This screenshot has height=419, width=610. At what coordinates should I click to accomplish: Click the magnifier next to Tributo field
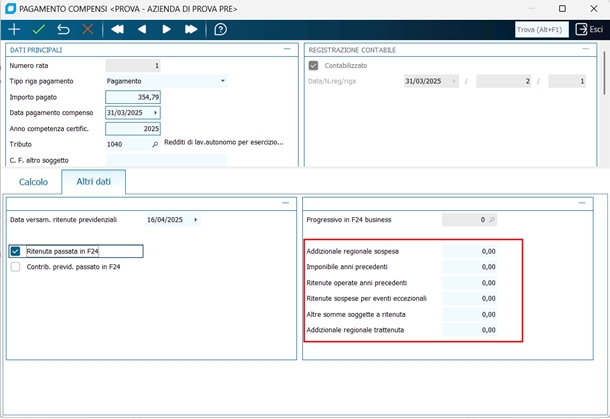tap(155, 144)
